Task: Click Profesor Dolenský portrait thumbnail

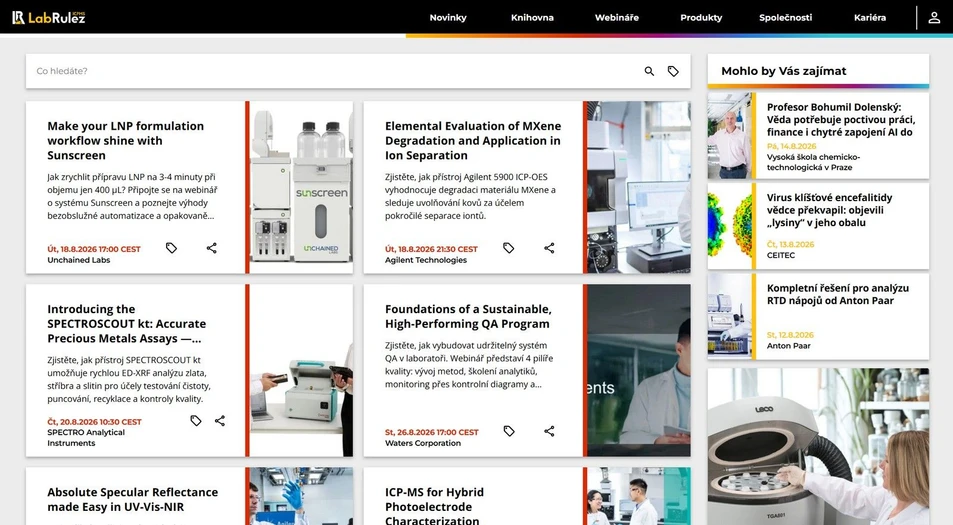Action: point(730,136)
